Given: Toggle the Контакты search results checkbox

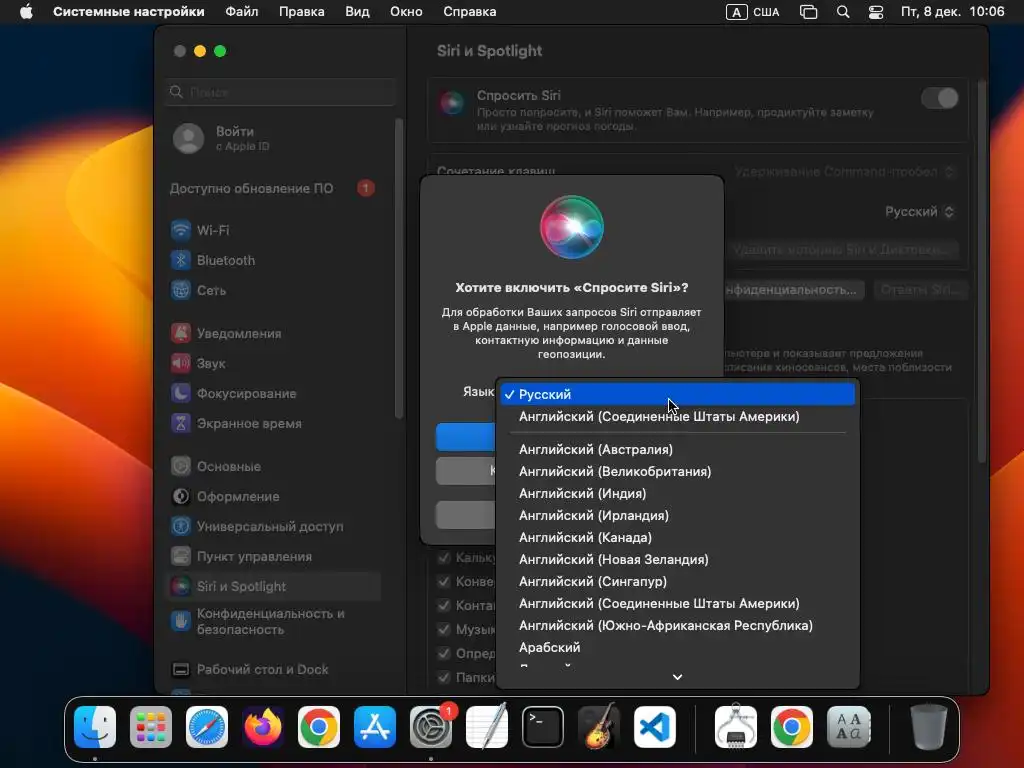Looking at the screenshot, I should (444, 605).
